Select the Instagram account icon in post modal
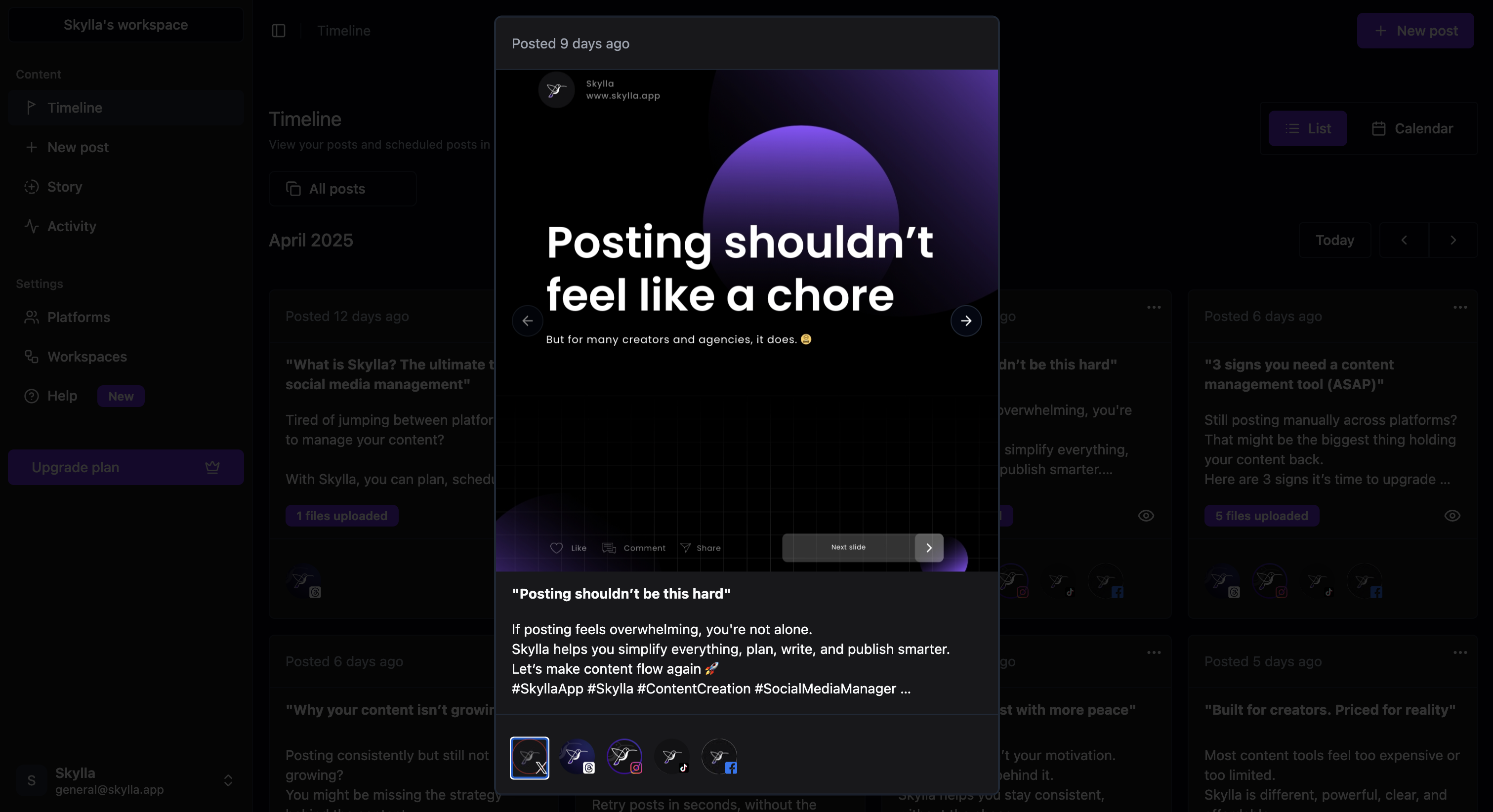The height and width of the screenshot is (812, 1493). 624,756
